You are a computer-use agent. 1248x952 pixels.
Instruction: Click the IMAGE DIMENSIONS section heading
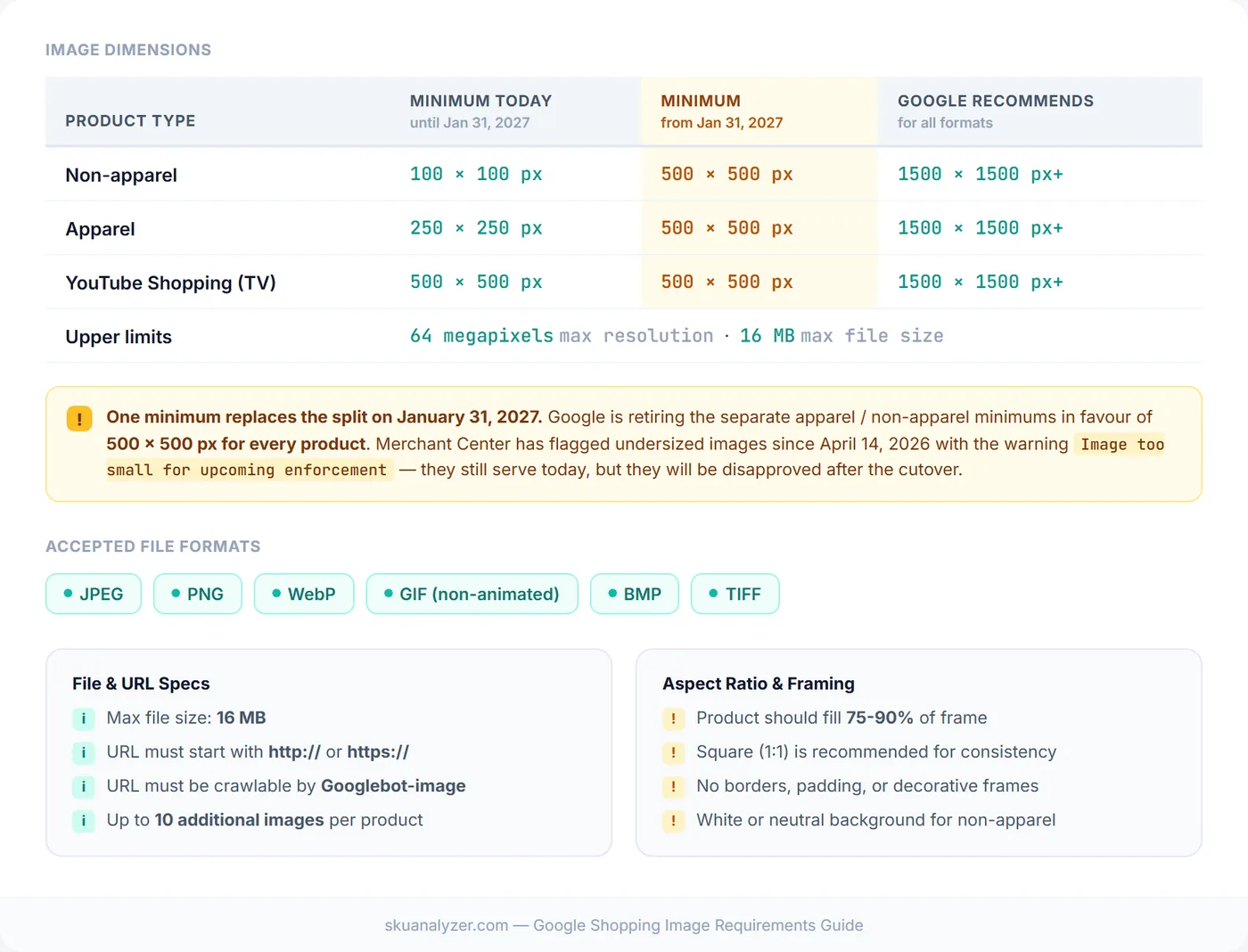pyautogui.click(x=128, y=50)
